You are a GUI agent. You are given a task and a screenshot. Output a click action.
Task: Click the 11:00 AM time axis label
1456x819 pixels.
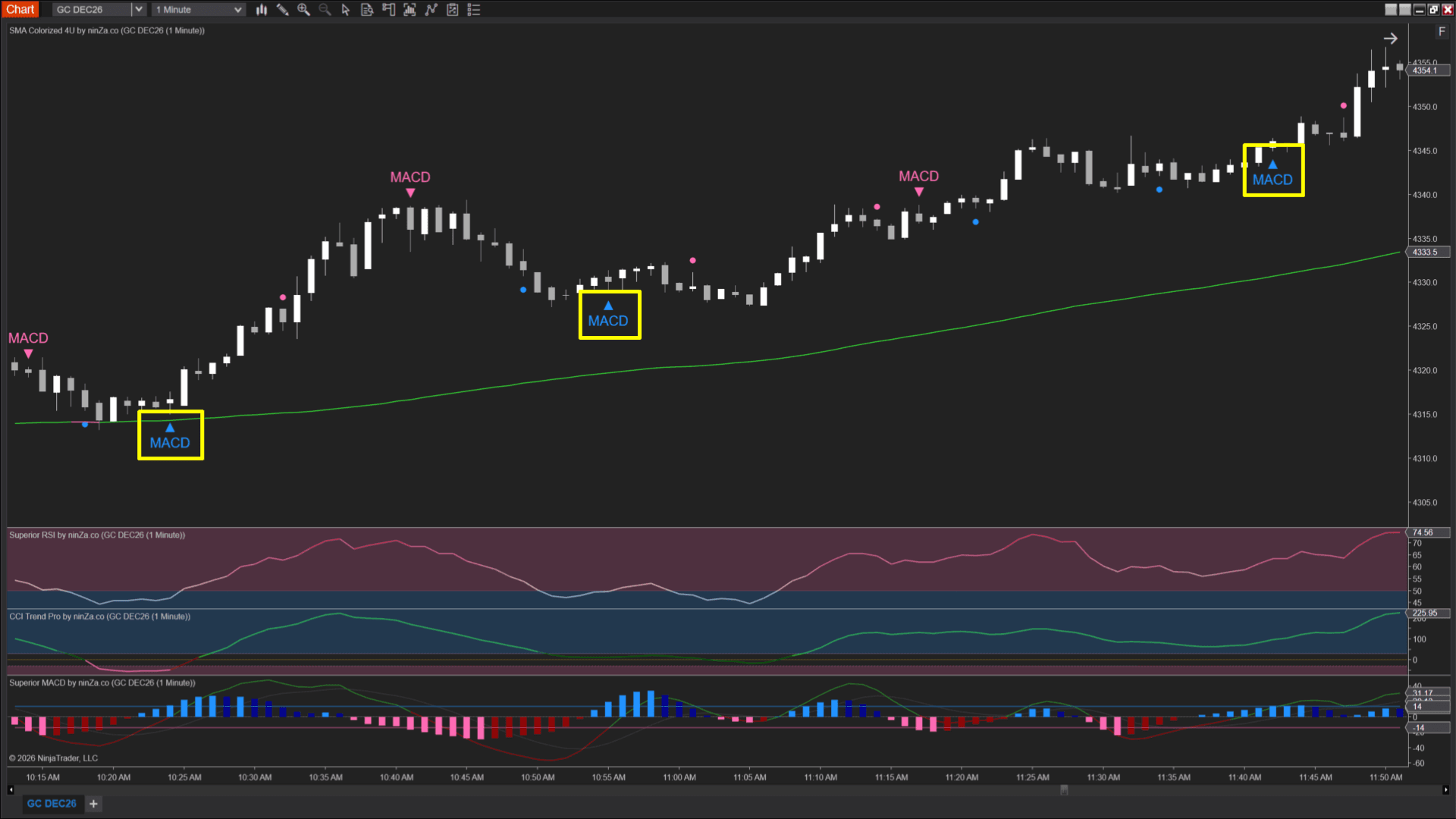(x=679, y=777)
